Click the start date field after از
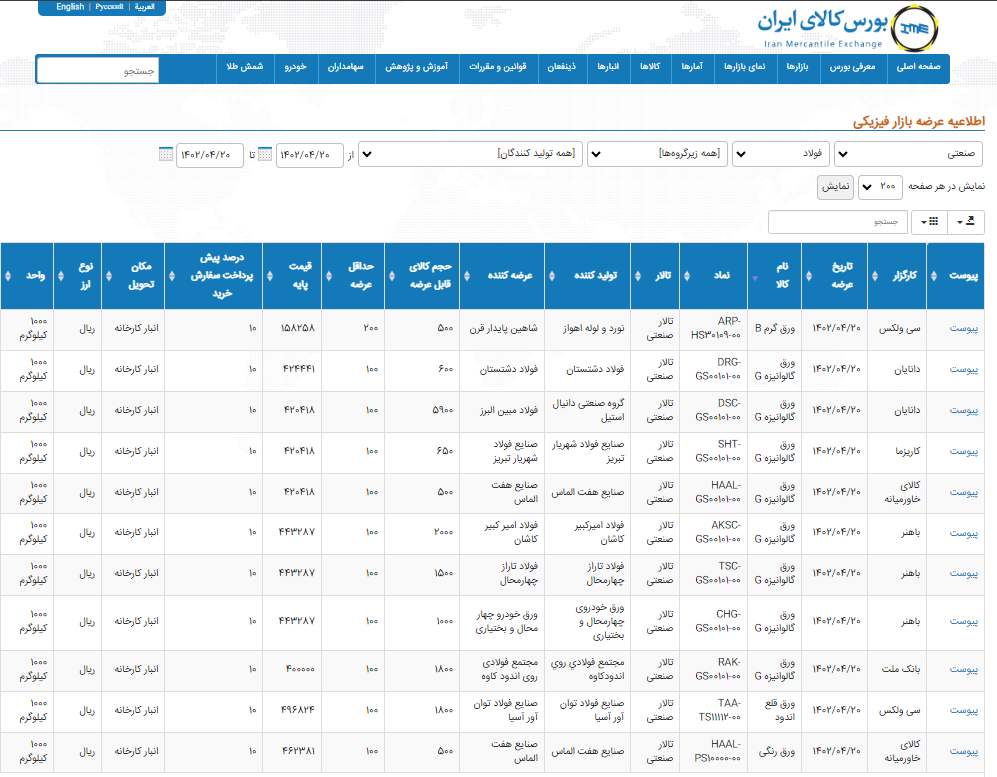The width and height of the screenshot is (997, 777). click(x=310, y=155)
